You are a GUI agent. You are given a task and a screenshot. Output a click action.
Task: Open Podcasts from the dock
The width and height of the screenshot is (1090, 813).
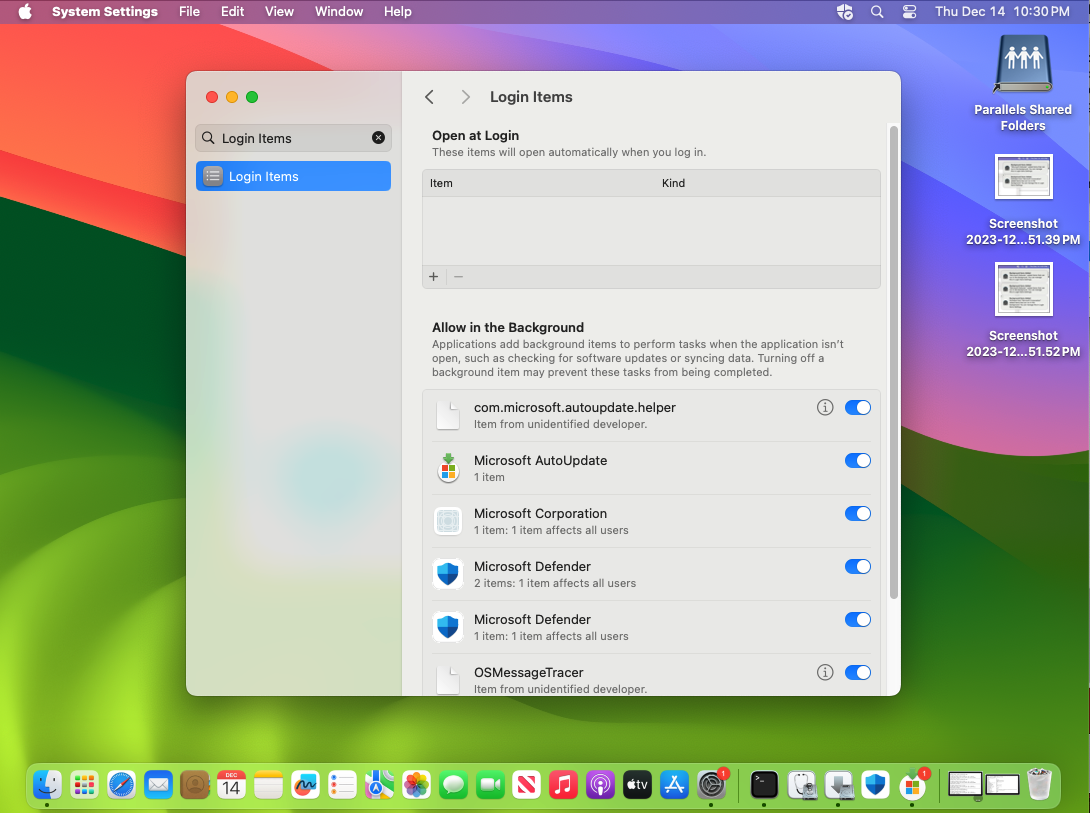coord(600,785)
